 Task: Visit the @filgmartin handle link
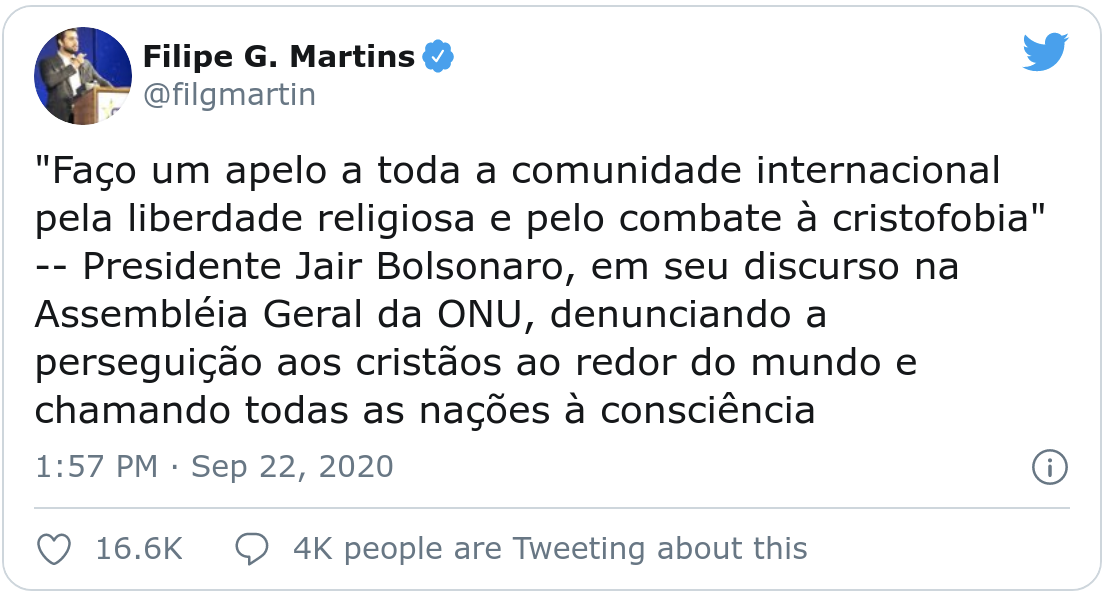click(229, 95)
